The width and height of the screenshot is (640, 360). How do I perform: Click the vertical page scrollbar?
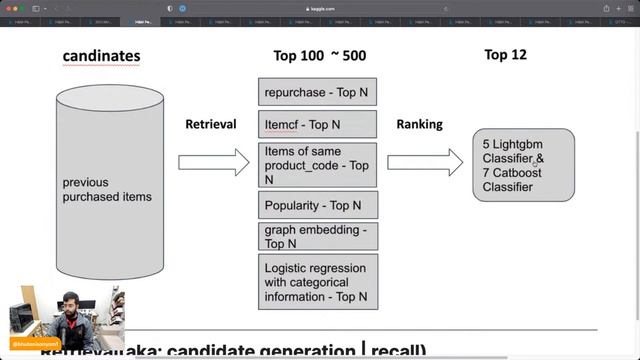point(638,225)
